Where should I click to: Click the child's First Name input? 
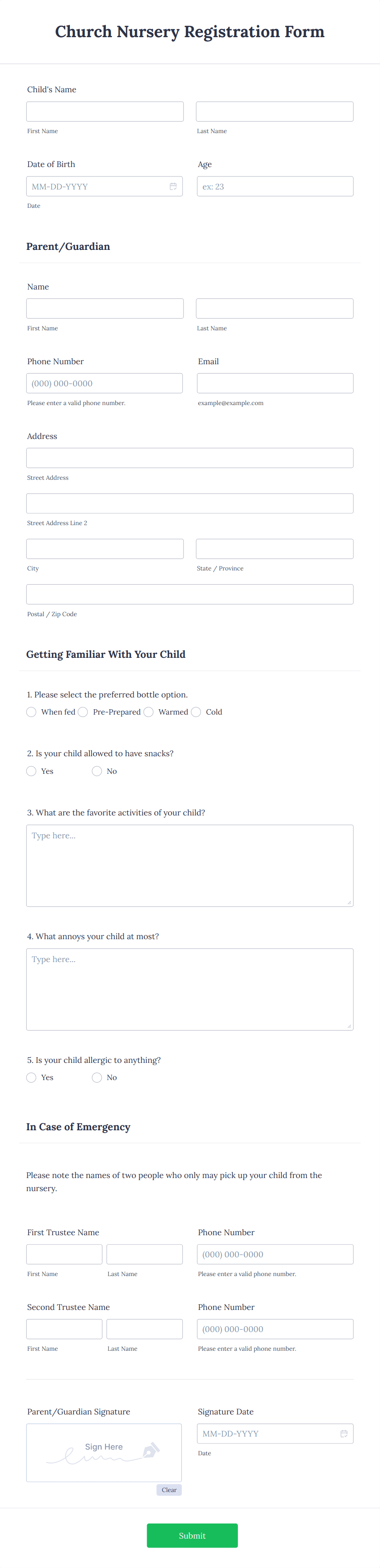pos(105,111)
